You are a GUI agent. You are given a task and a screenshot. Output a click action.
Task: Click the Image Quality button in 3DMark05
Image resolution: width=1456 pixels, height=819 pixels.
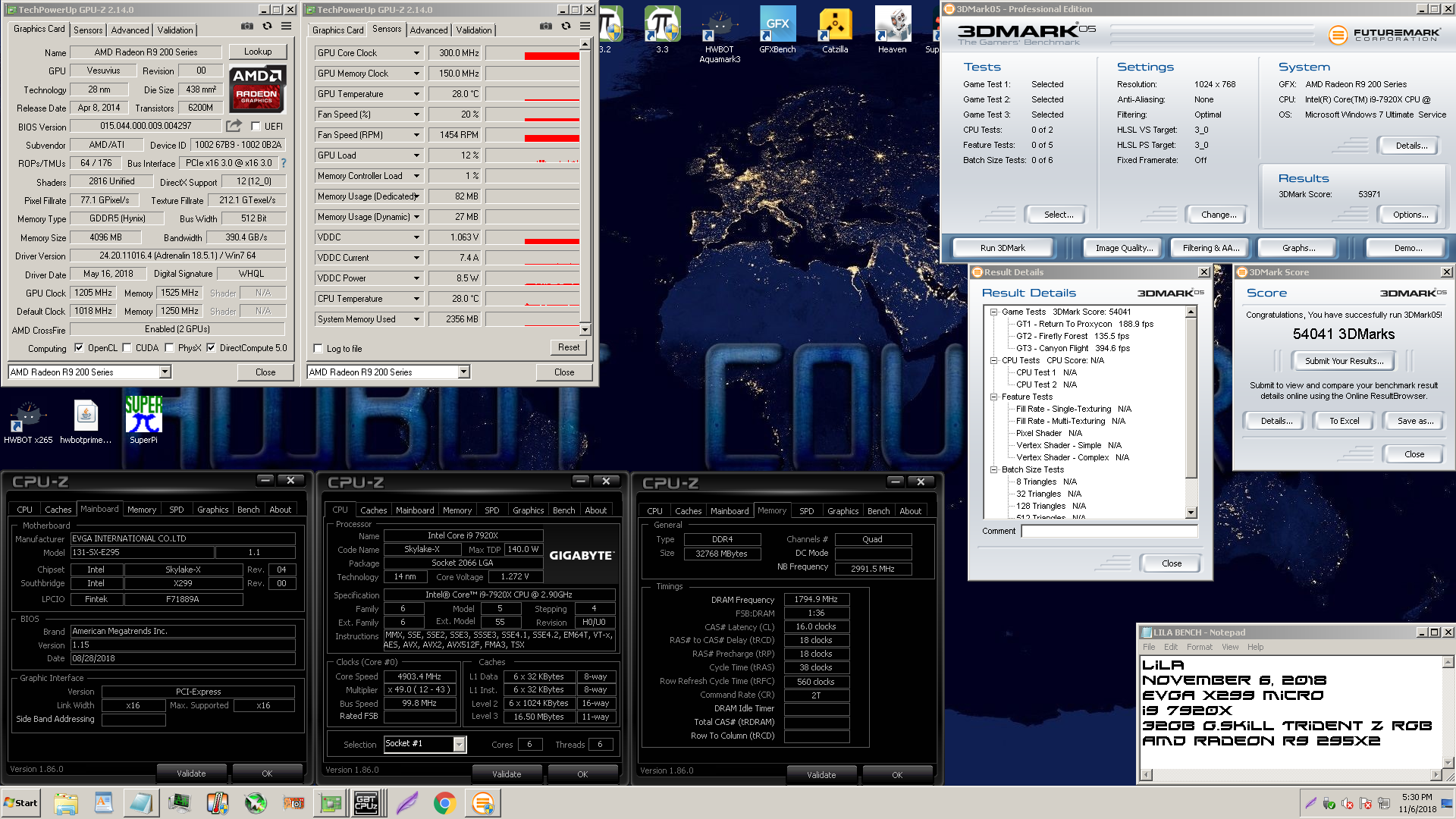[x=1124, y=248]
